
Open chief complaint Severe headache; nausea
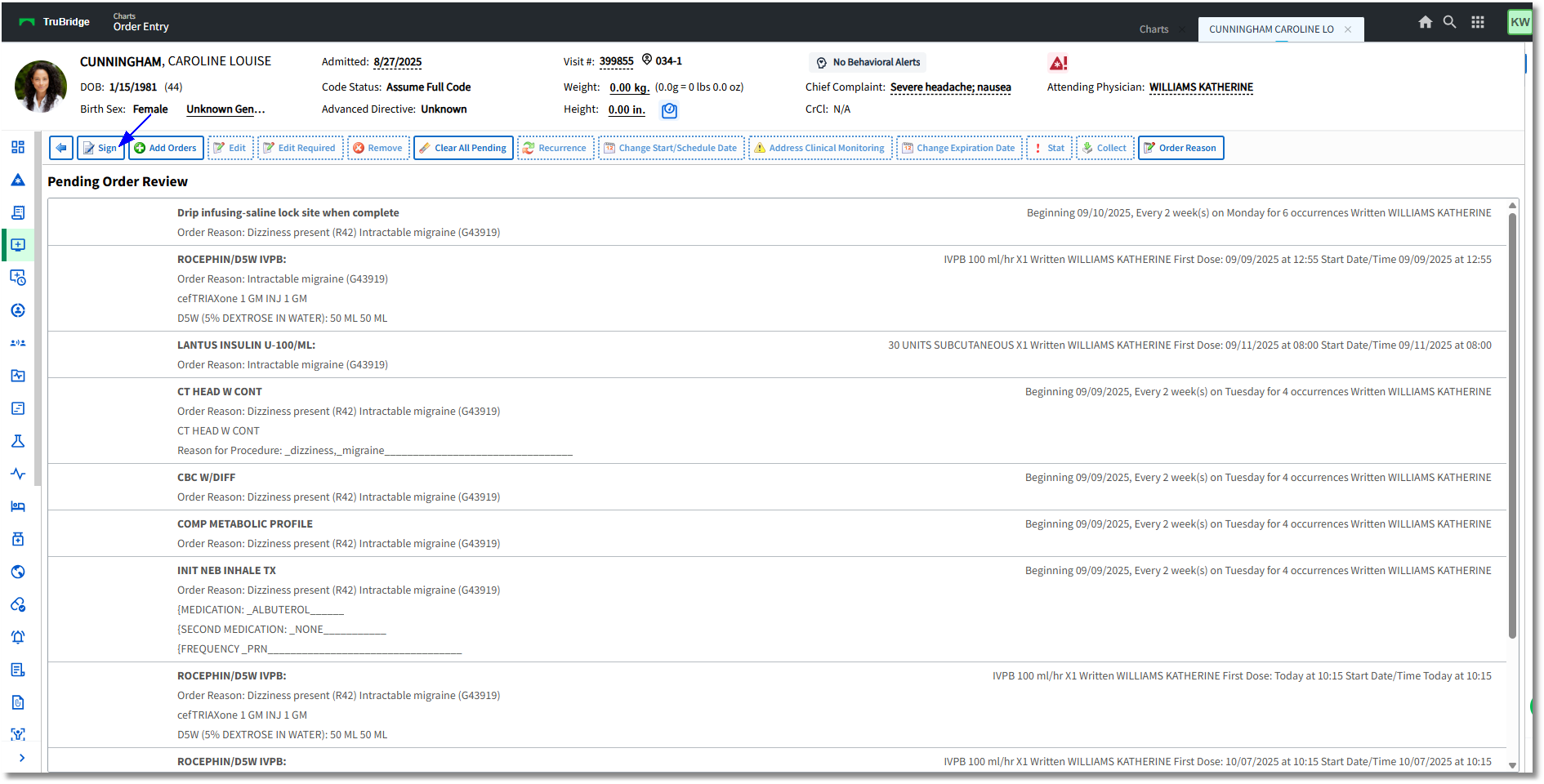951,87
